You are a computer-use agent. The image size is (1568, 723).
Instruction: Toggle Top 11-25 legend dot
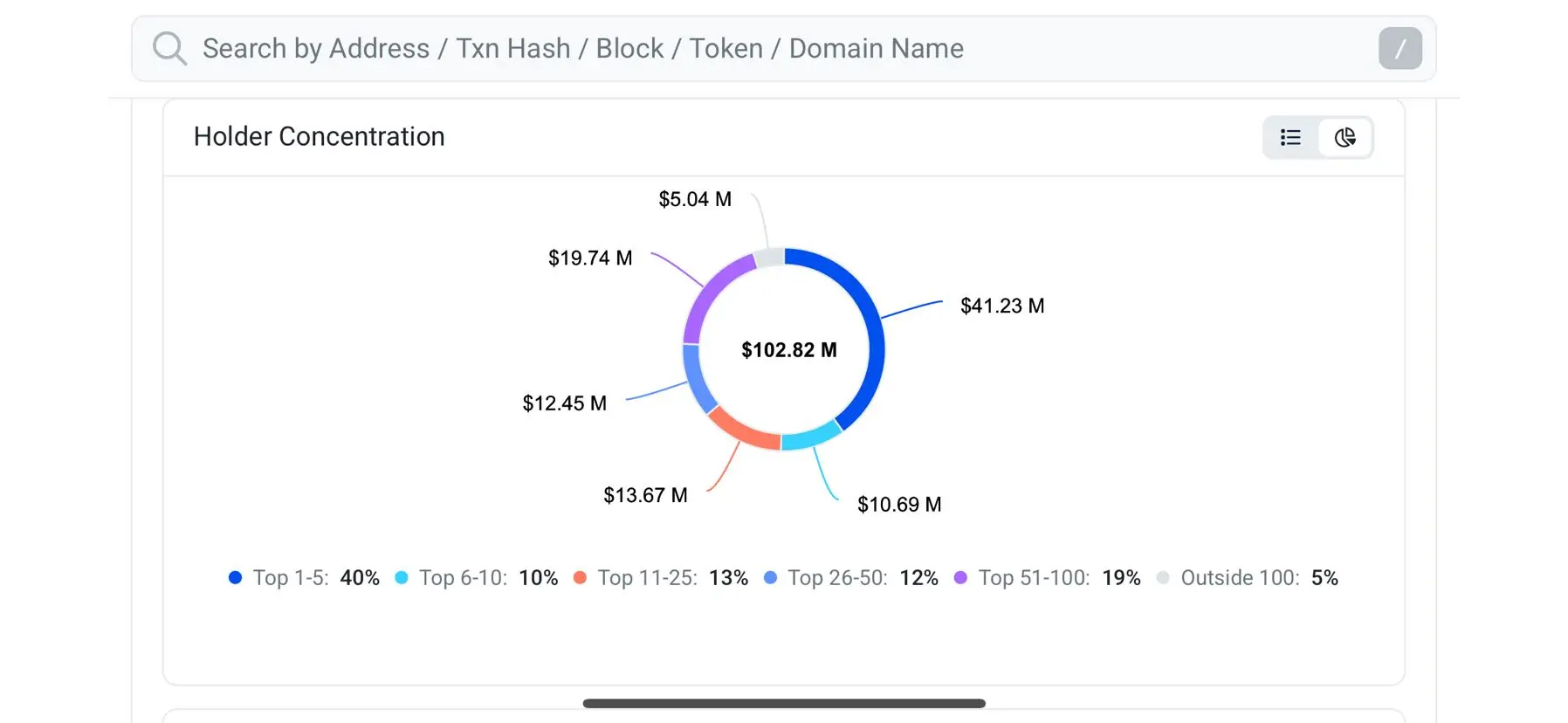(580, 577)
